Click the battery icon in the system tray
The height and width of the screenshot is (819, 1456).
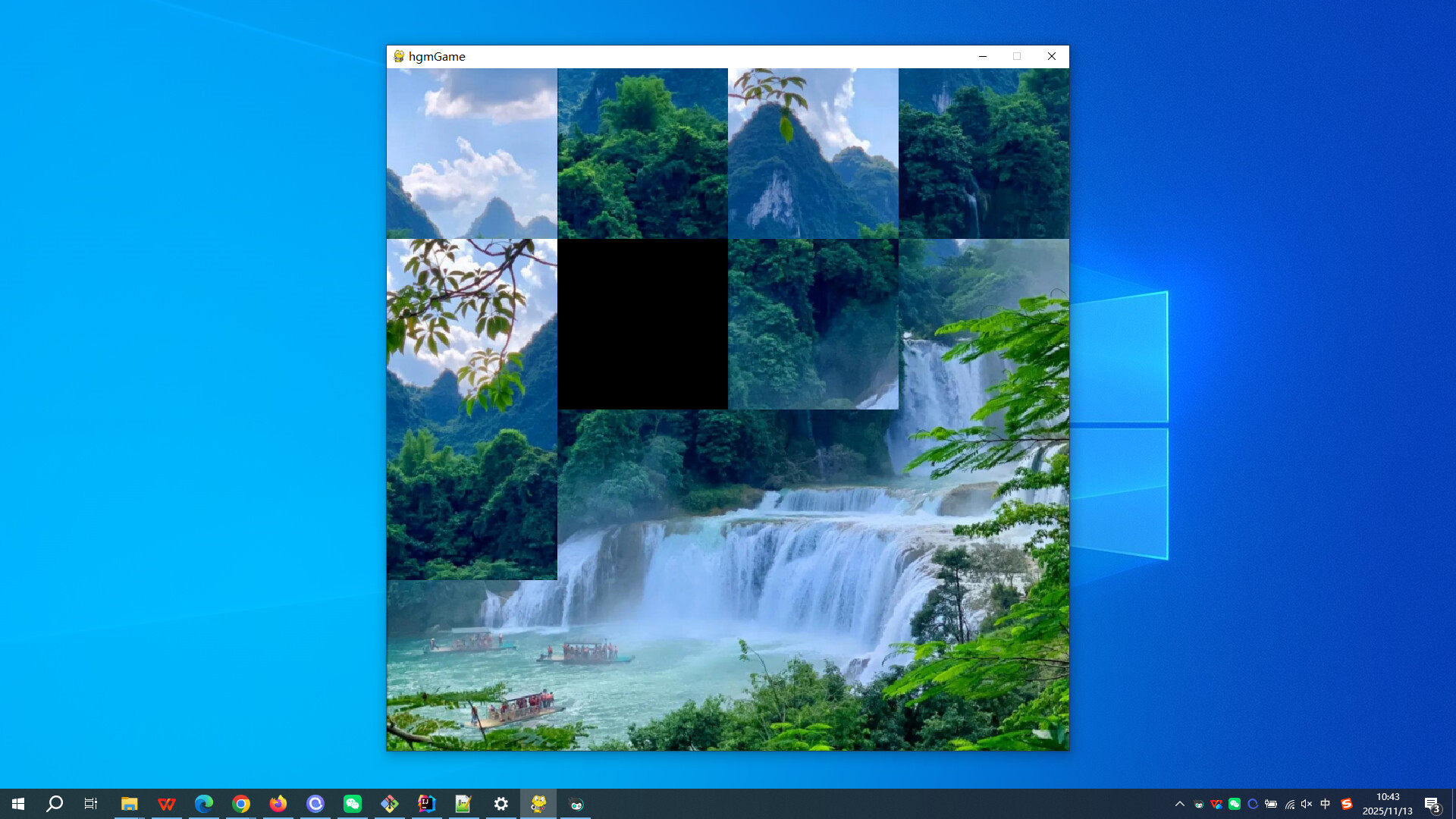1271,804
